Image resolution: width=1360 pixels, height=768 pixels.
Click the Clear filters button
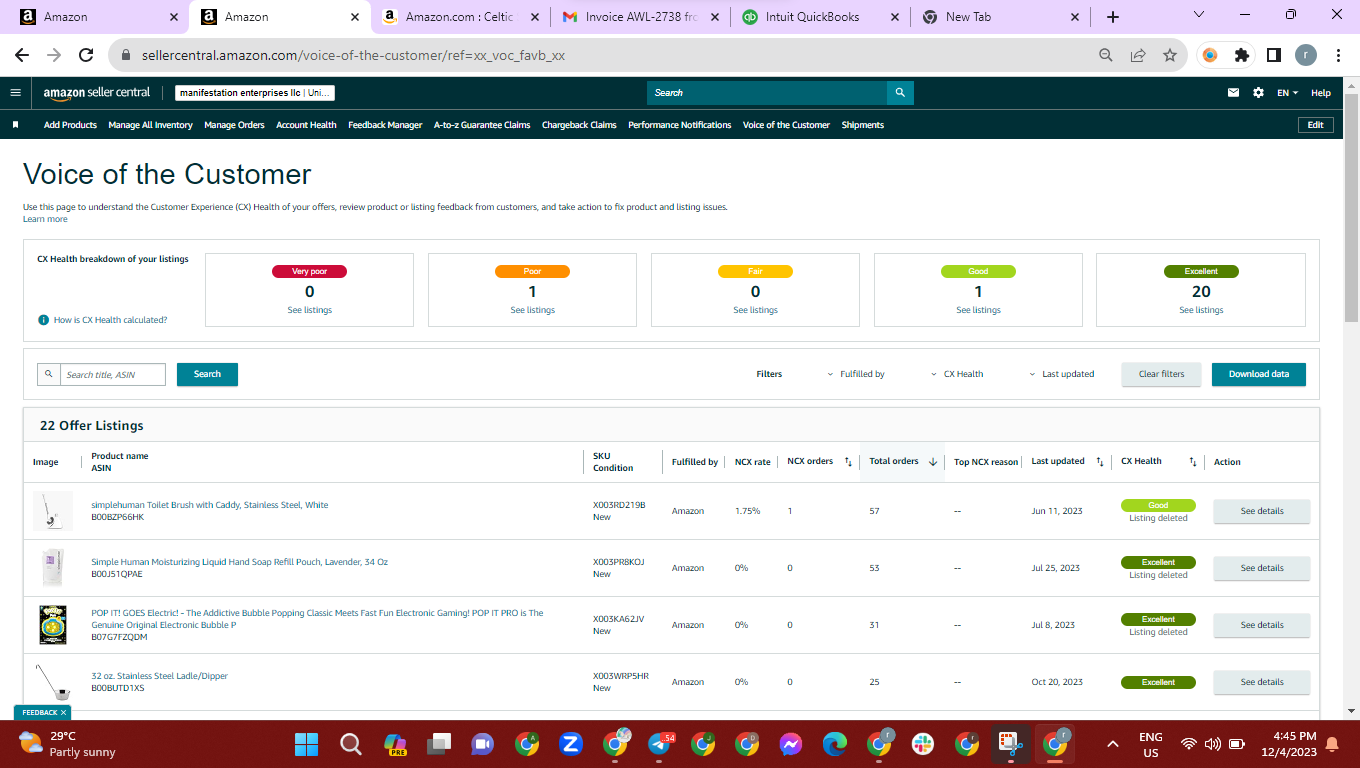tap(1161, 374)
